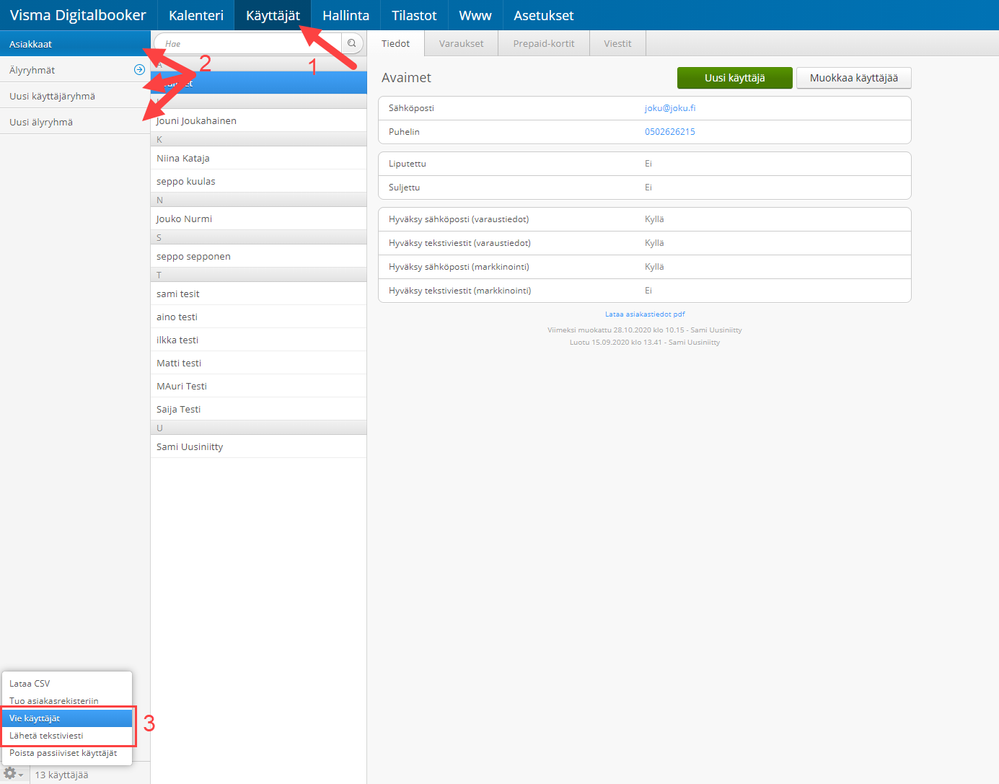Image resolution: width=999 pixels, height=784 pixels.
Task: Click the arrow icon next to Älyryhmät
Action: click(139, 70)
